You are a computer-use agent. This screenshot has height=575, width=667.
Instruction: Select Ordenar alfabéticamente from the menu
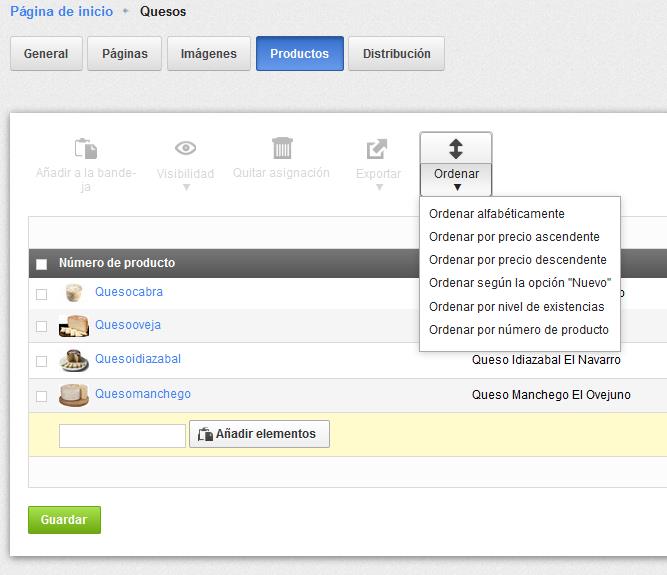coord(496,213)
